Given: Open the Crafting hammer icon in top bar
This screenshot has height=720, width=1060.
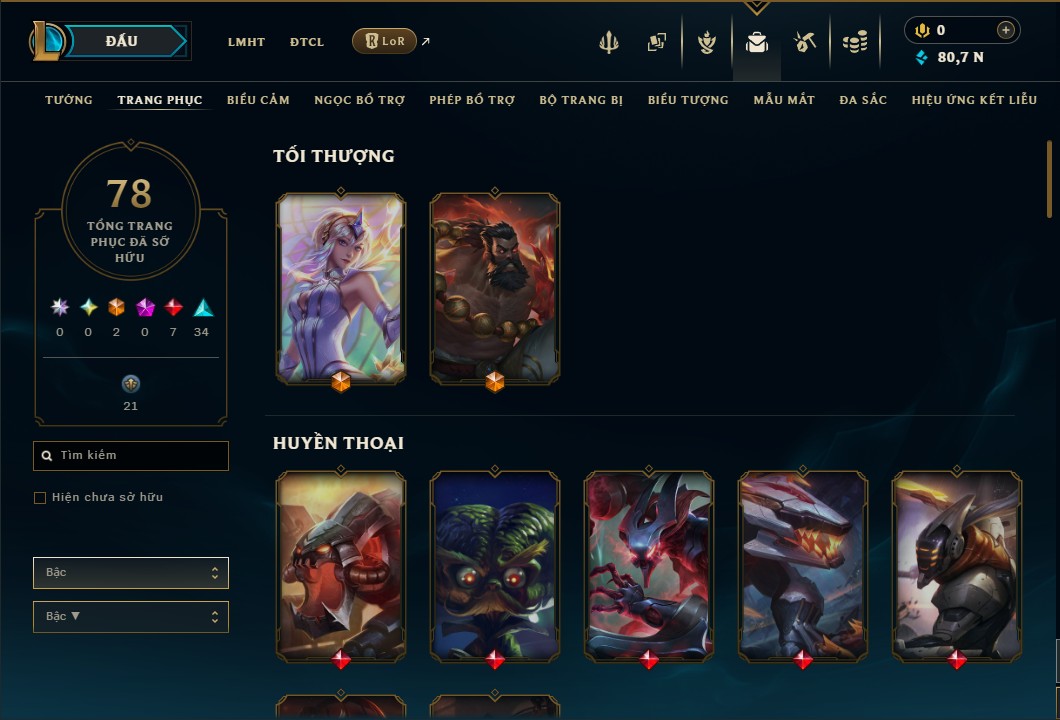Looking at the screenshot, I should (805, 42).
